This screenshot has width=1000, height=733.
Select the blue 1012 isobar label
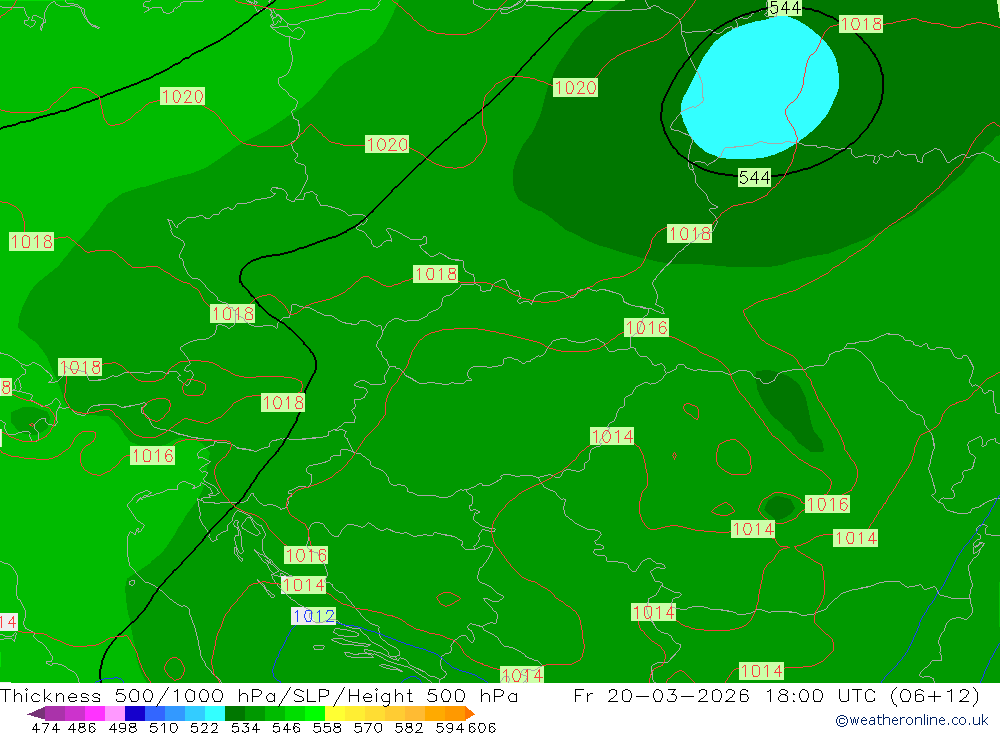tap(314, 616)
